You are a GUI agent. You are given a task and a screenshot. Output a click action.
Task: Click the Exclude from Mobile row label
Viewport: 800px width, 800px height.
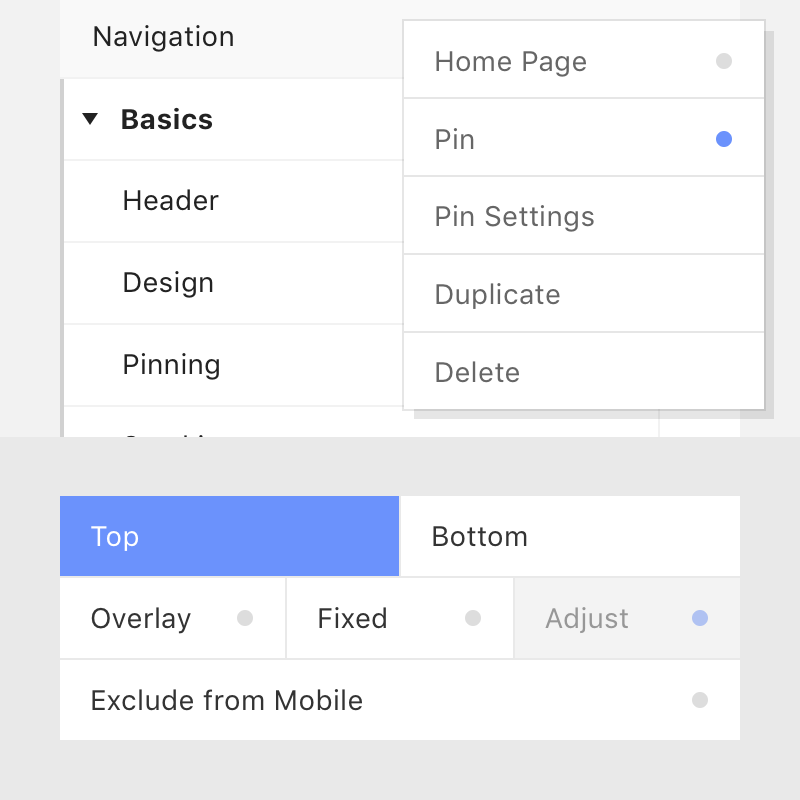(x=227, y=700)
